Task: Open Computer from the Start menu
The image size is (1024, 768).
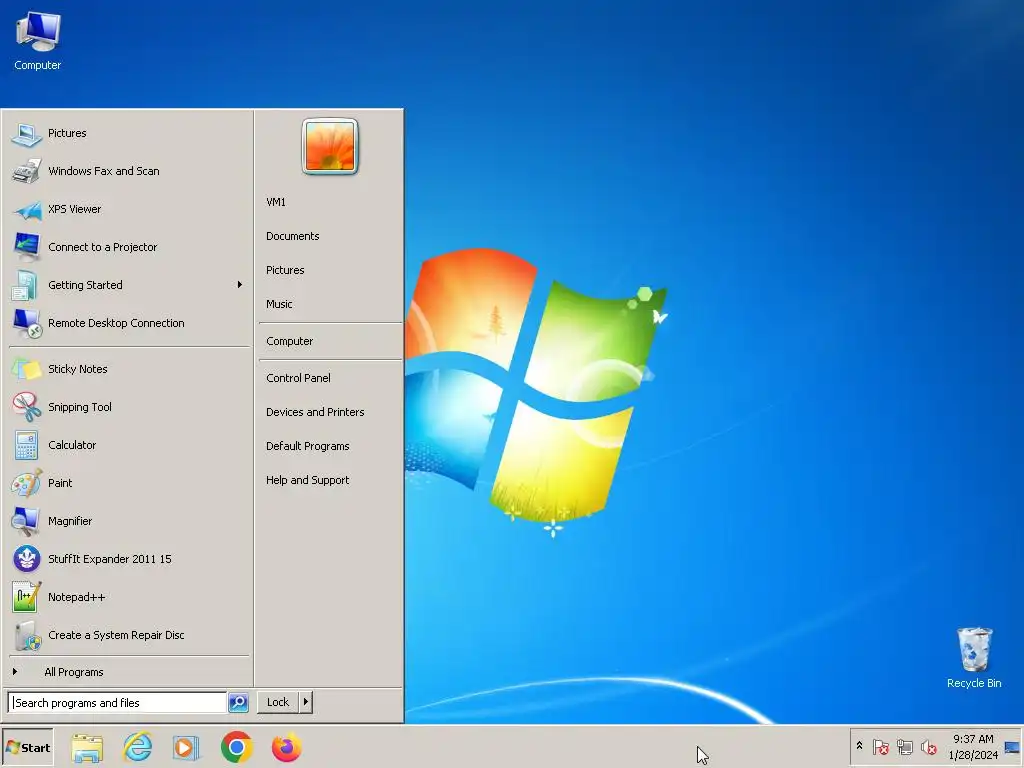Action: (x=289, y=342)
